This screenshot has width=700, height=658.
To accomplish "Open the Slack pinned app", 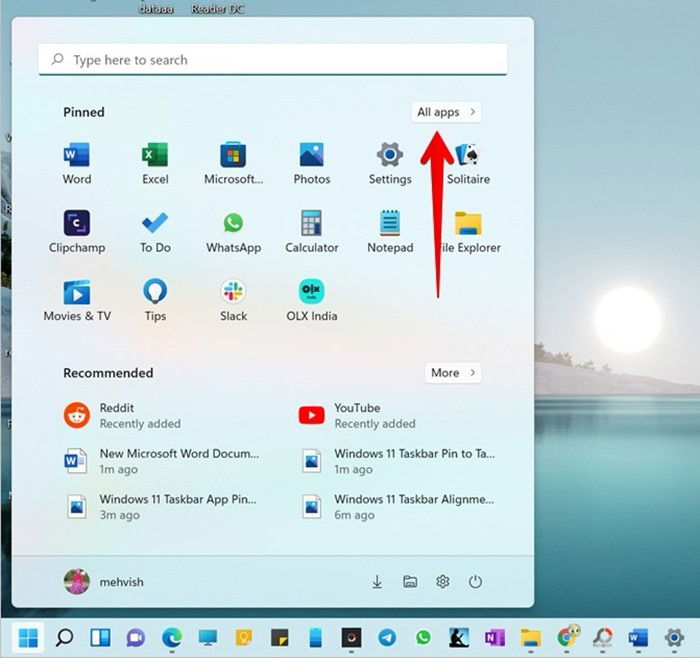I will point(233,300).
